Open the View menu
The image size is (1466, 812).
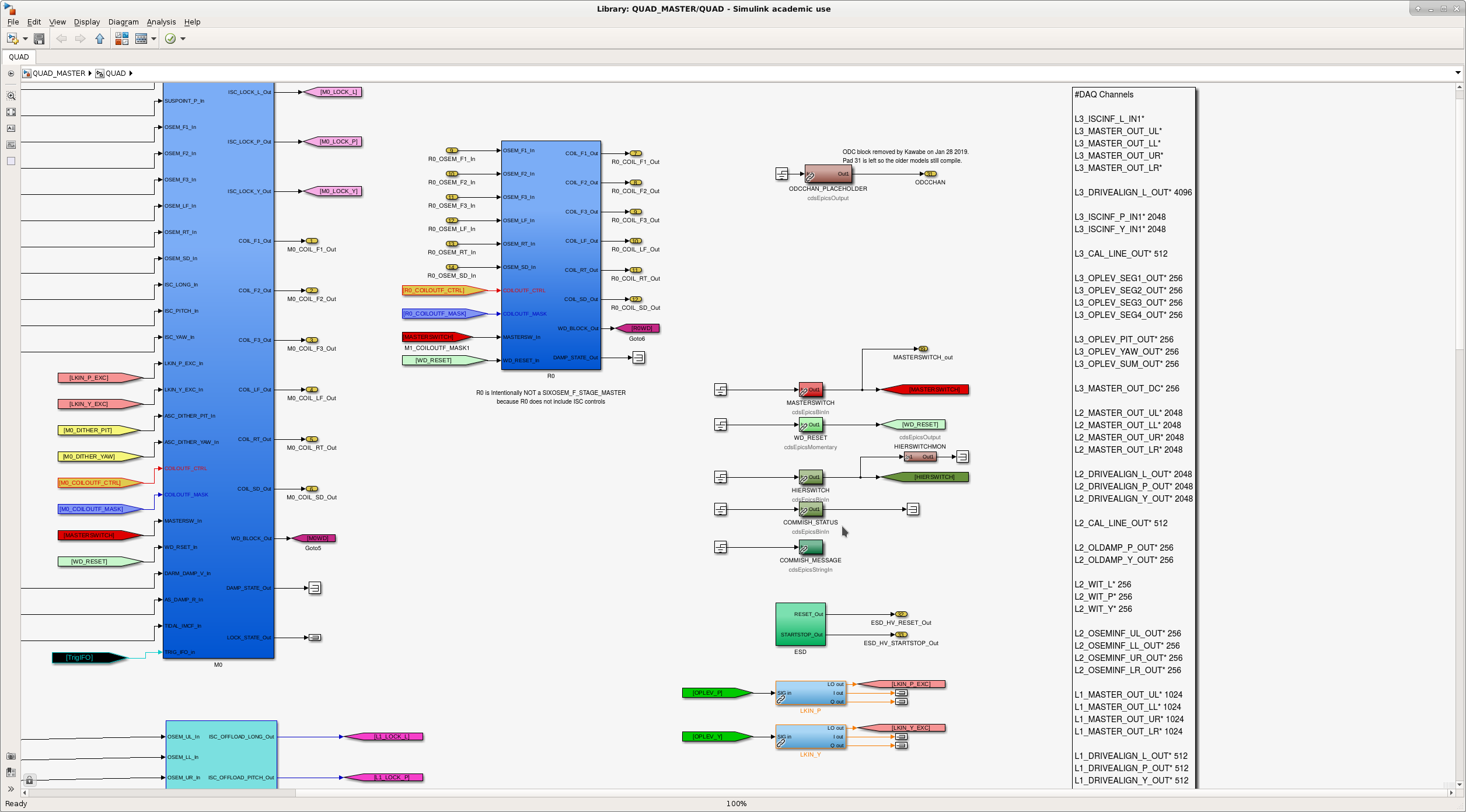point(57,22)
